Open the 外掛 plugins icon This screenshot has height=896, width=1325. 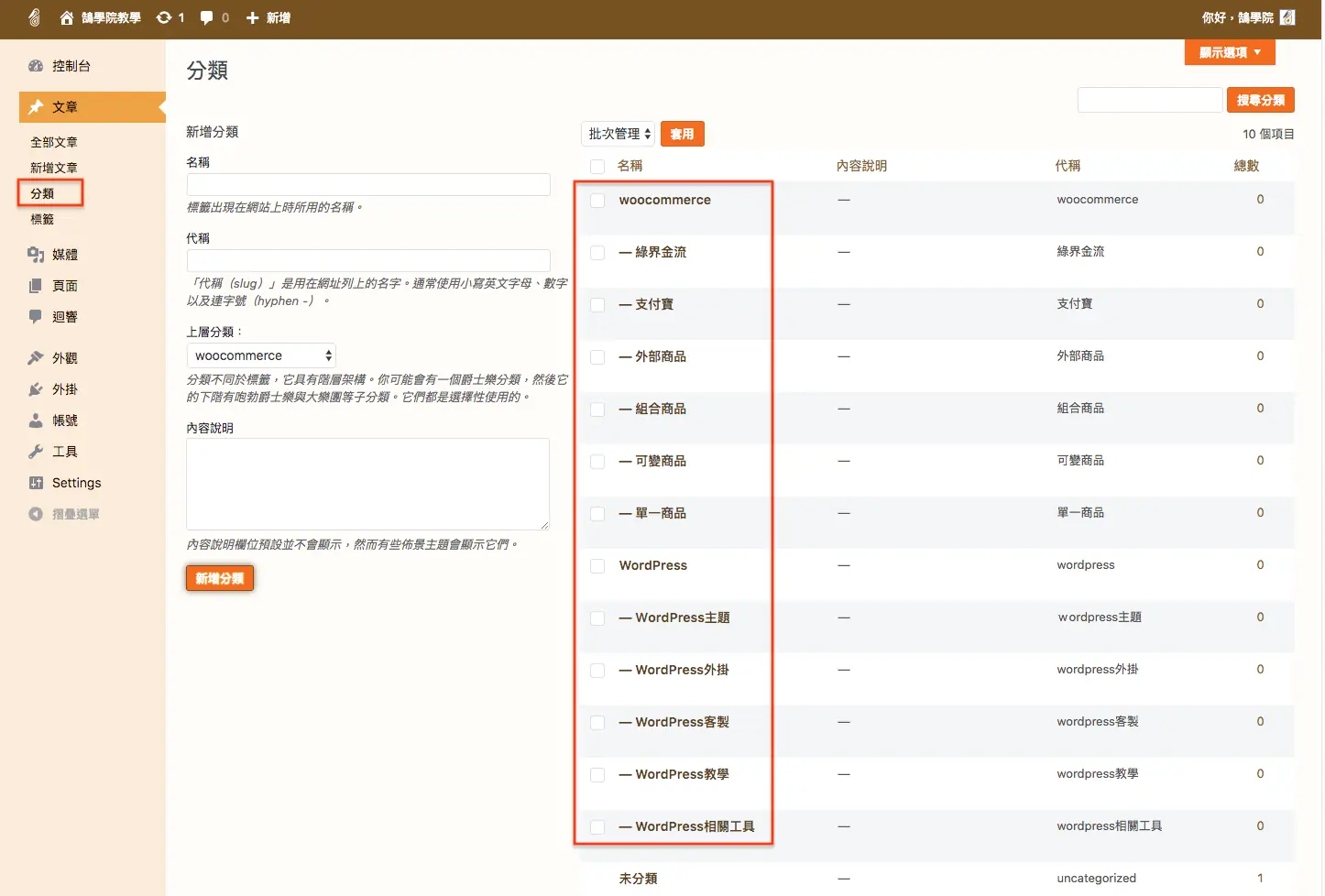[x=36, y=389]
